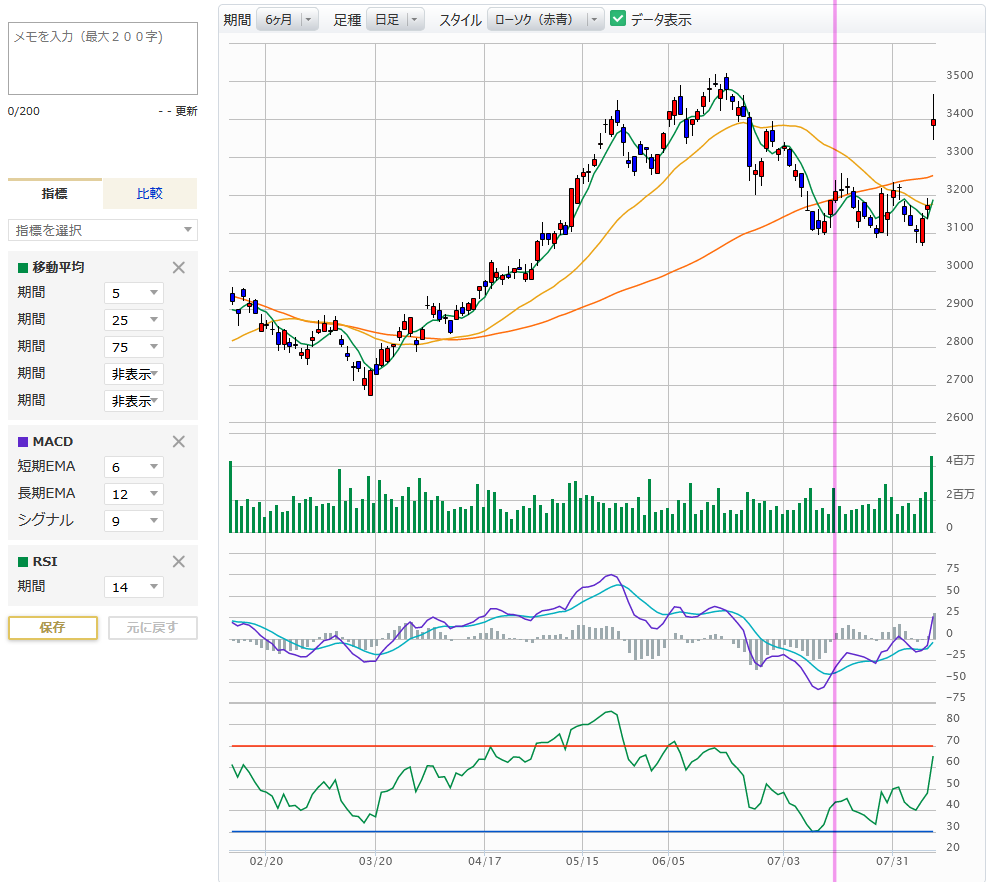Screen dimensions: 988x882
Task: Switch to the 比較 tab
Action: pyautogui.click(x=149, y=193)
